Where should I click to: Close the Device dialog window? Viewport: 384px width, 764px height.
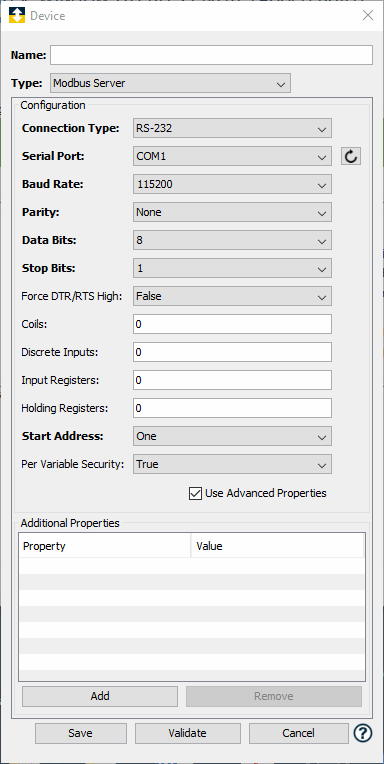click(368, 15)
